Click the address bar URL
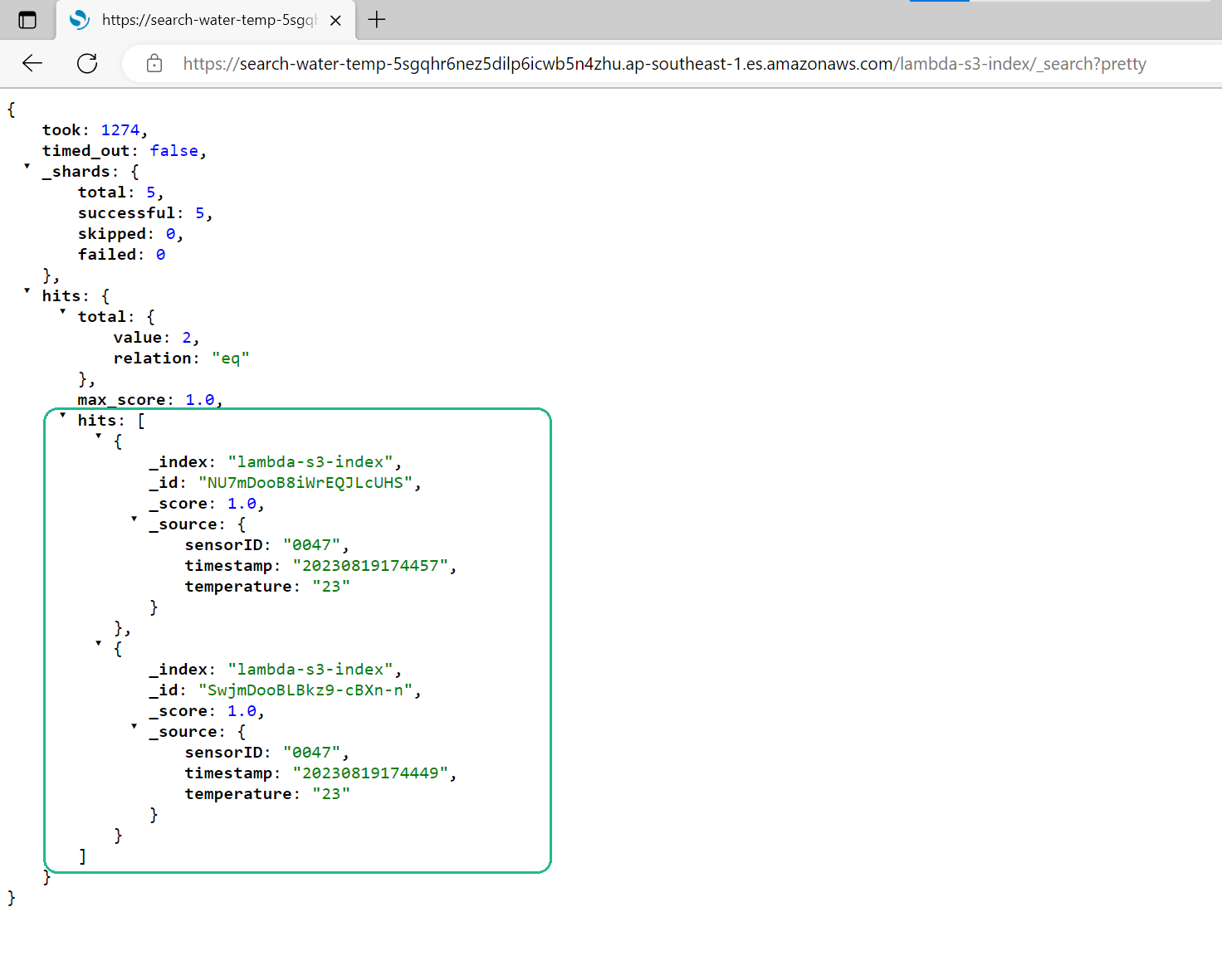 point(664,64)
